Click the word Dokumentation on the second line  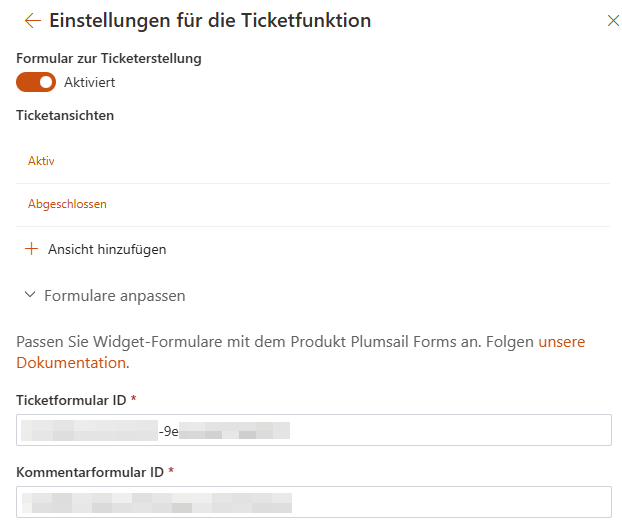[x=71, y=362]
